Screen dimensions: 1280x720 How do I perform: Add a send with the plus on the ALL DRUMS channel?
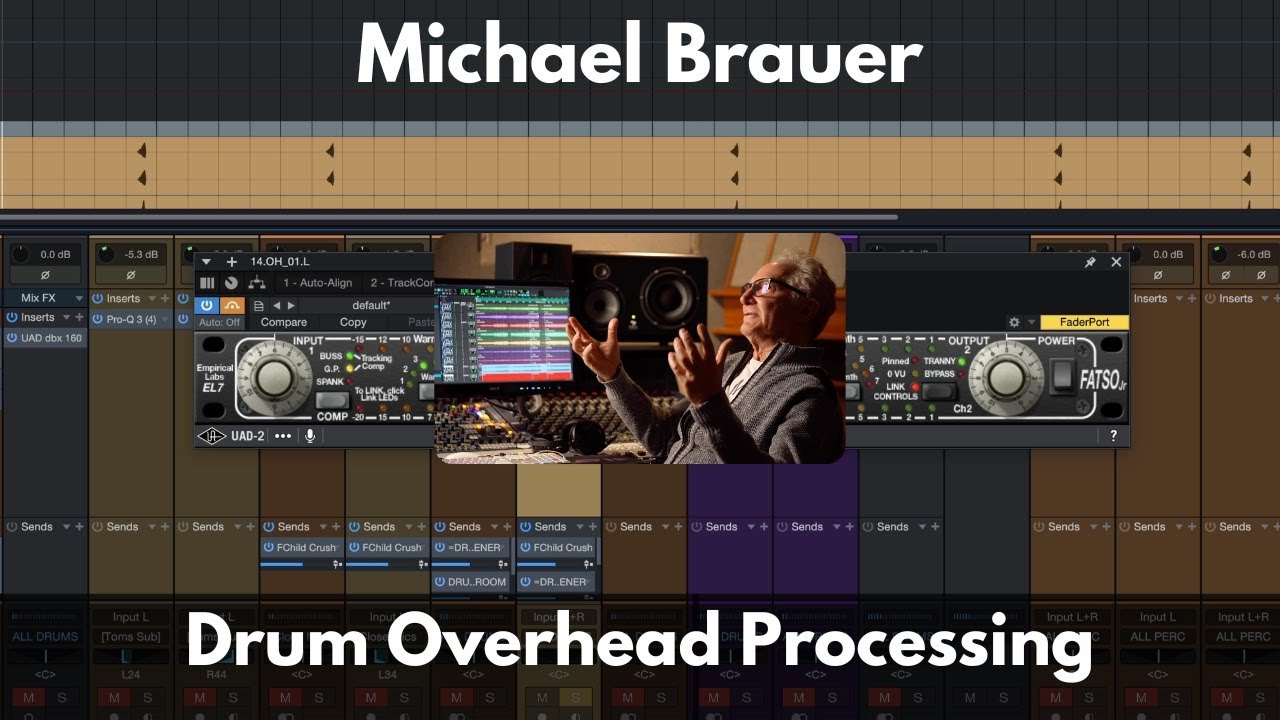pos(79,526)
